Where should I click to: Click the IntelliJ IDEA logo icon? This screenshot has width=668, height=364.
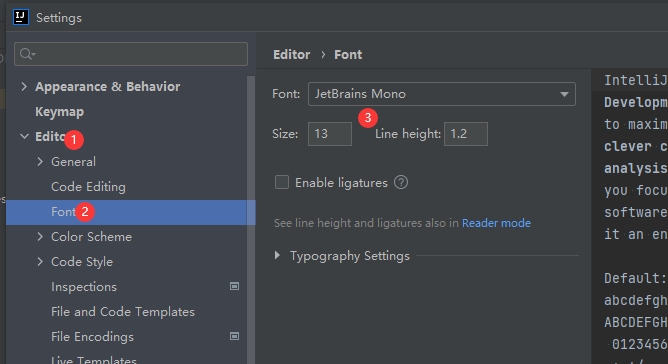[21, 17]
